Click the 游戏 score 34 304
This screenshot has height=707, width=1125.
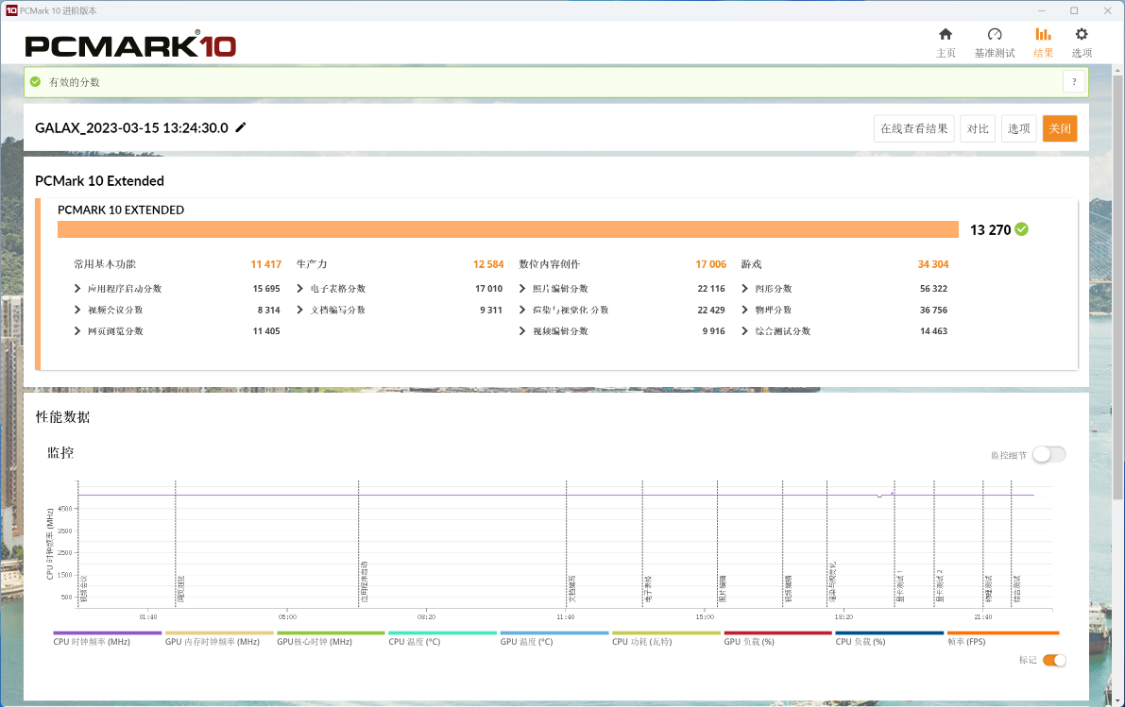(x=933, y=264)
